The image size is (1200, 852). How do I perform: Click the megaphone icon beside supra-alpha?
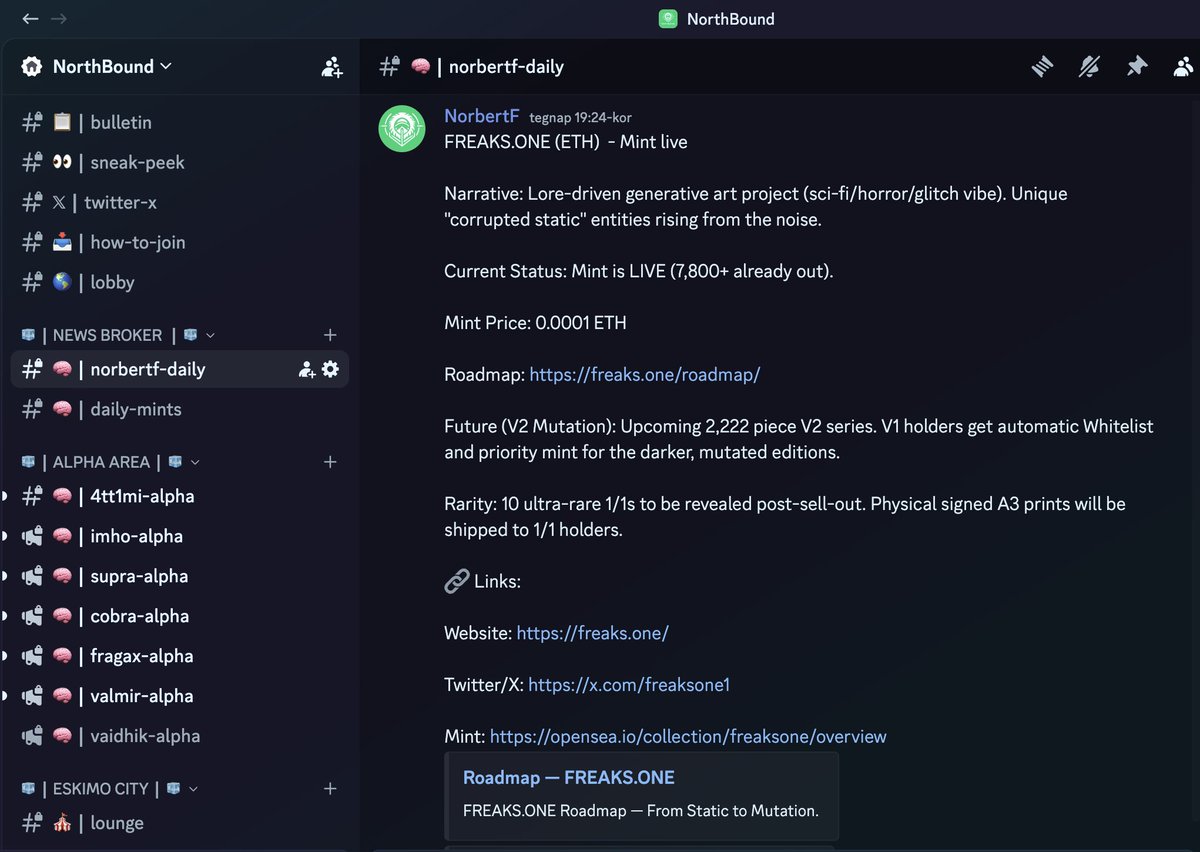(32, 576)
